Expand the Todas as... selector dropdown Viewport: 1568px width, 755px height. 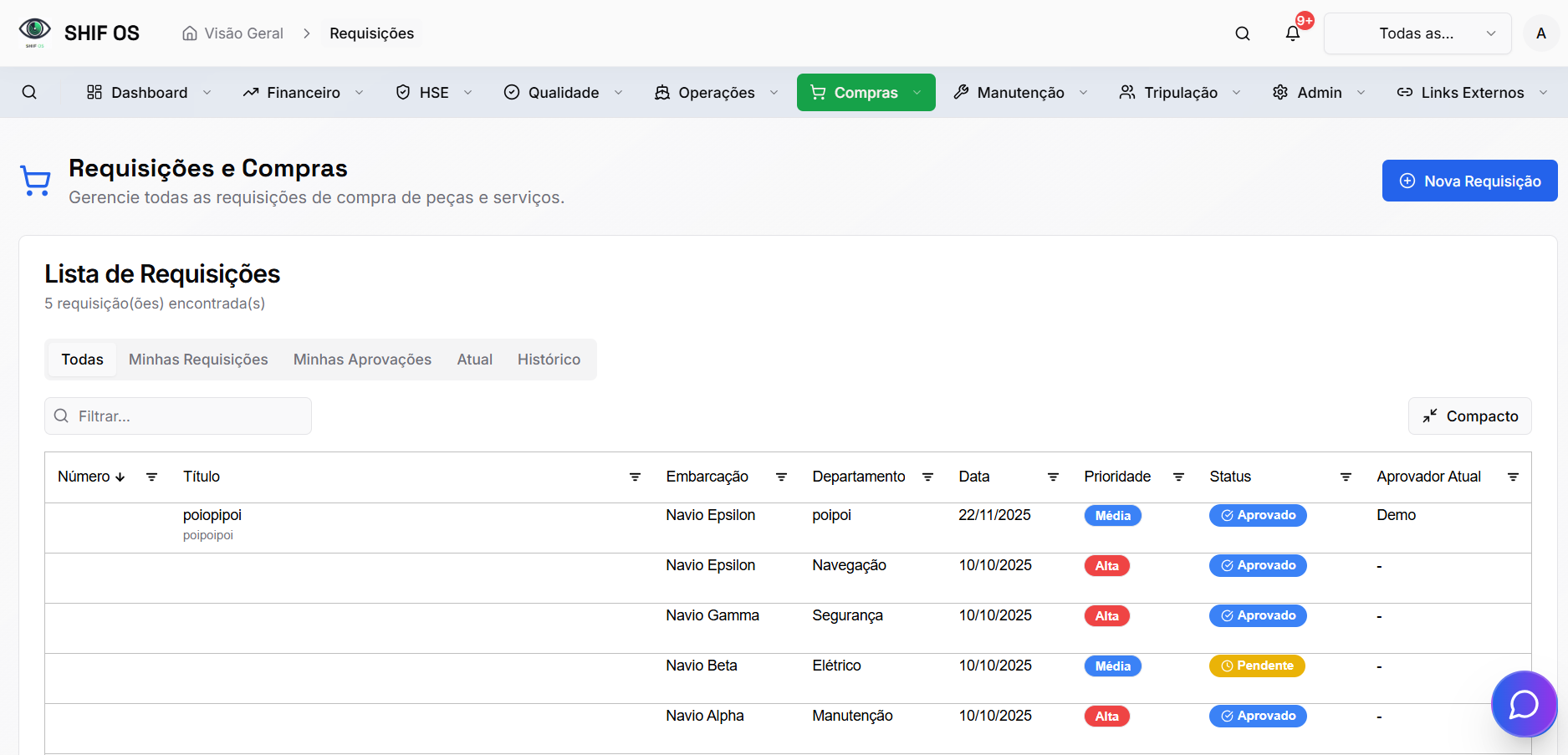[x=1417, y=33]
